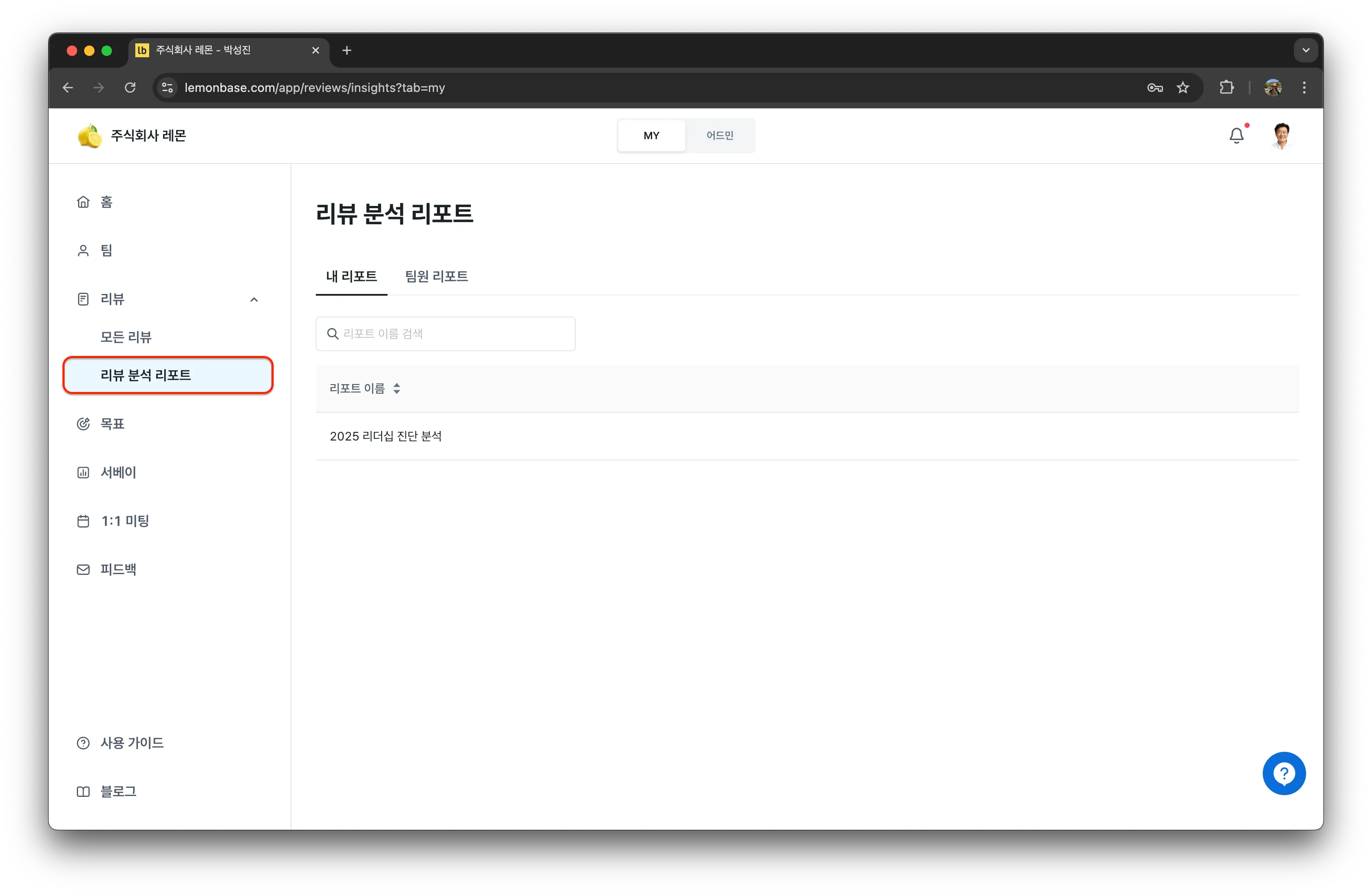
Task: Open the Chrome profile avatar
Action: pyautogui.click(x=1272, y=88)
